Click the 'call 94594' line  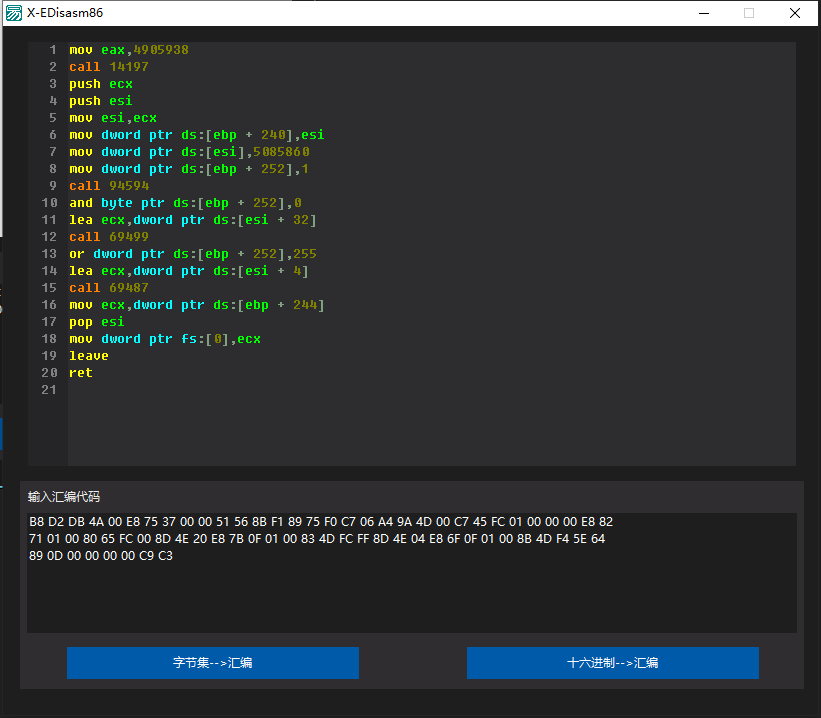coord(109,186)
